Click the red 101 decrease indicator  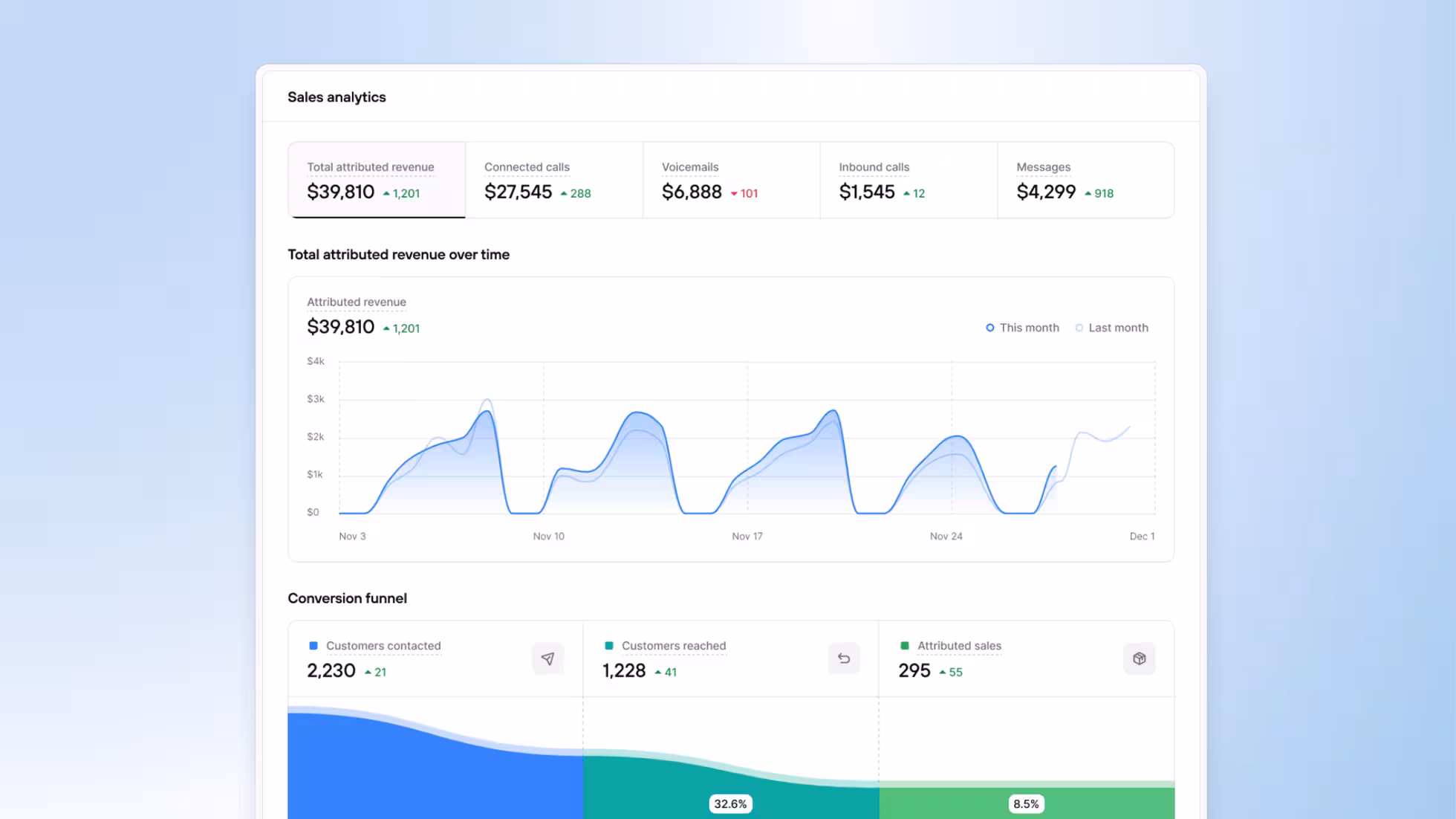744,194
